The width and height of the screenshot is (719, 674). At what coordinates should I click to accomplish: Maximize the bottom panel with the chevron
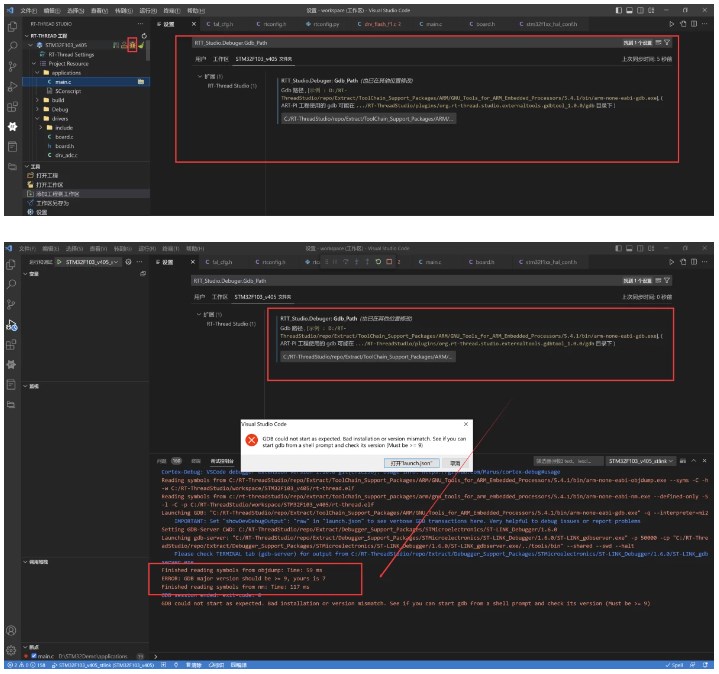click(693, 461)
